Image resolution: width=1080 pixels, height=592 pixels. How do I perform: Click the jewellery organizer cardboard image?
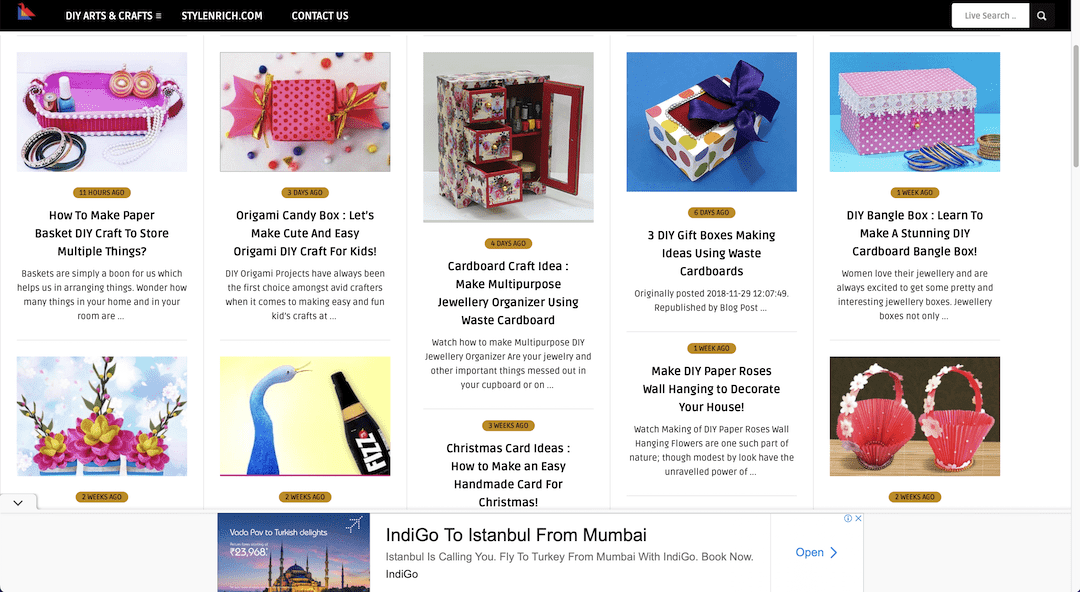pyautogui.click(x=508, y=137)
